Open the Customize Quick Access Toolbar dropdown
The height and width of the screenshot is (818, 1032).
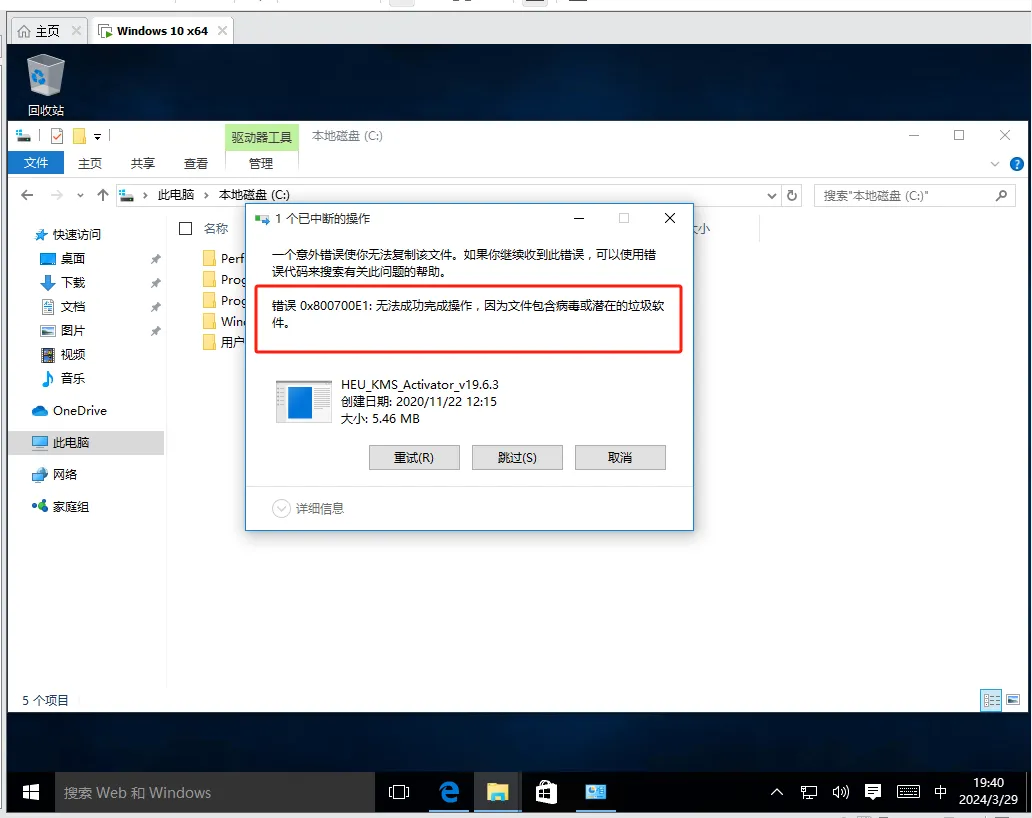pos(97,136)
